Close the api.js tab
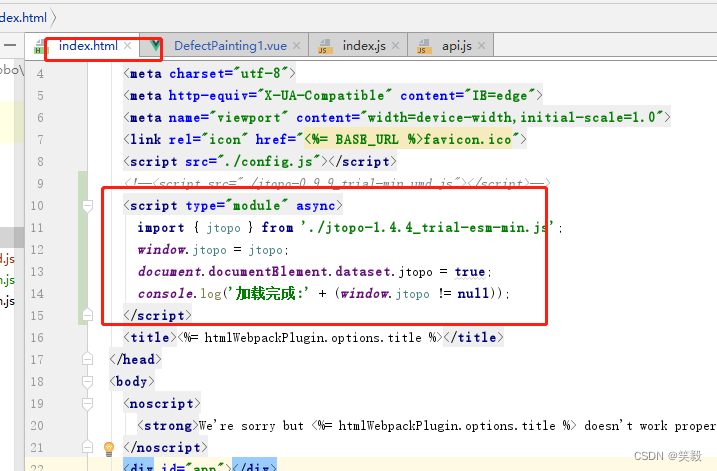Image resolution: width=717 pixels, height=471 pixels. click(x=481, y=46)
